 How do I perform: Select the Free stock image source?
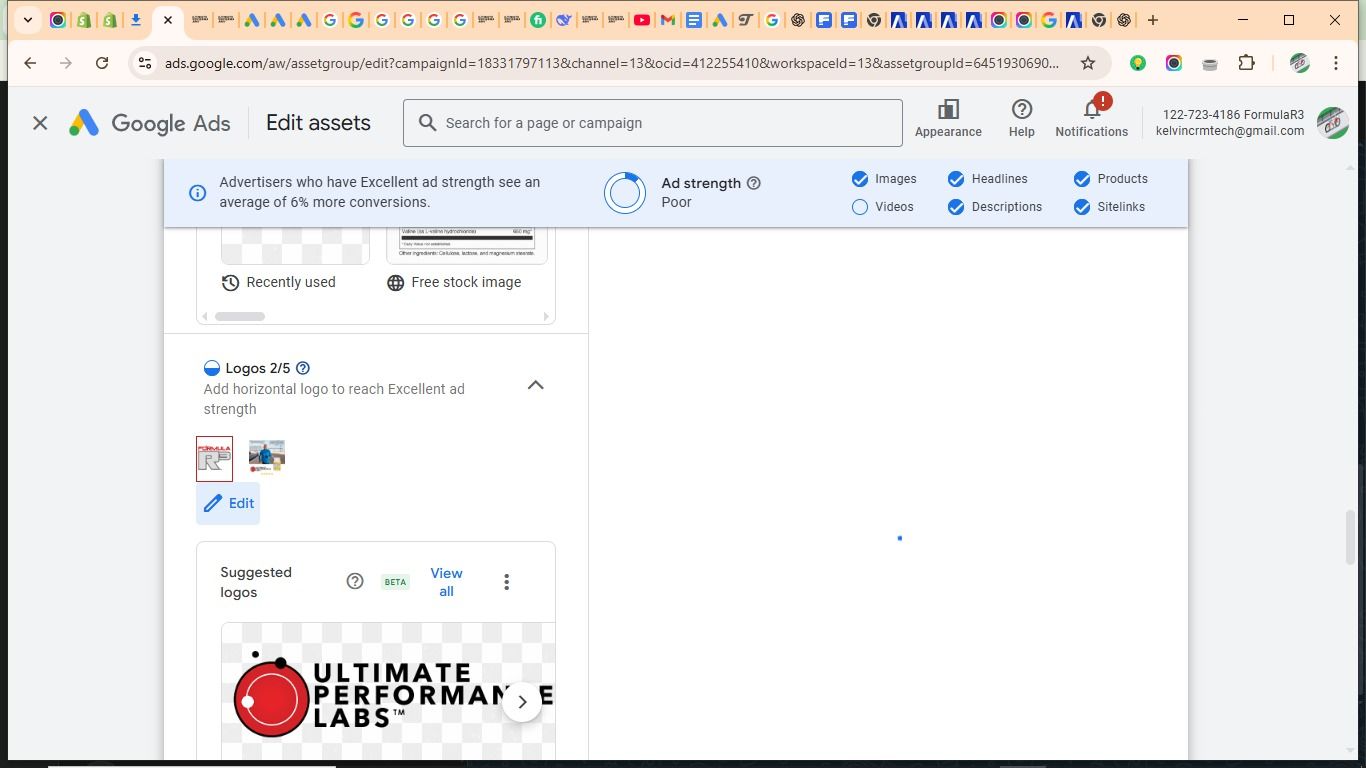point(454,282)
